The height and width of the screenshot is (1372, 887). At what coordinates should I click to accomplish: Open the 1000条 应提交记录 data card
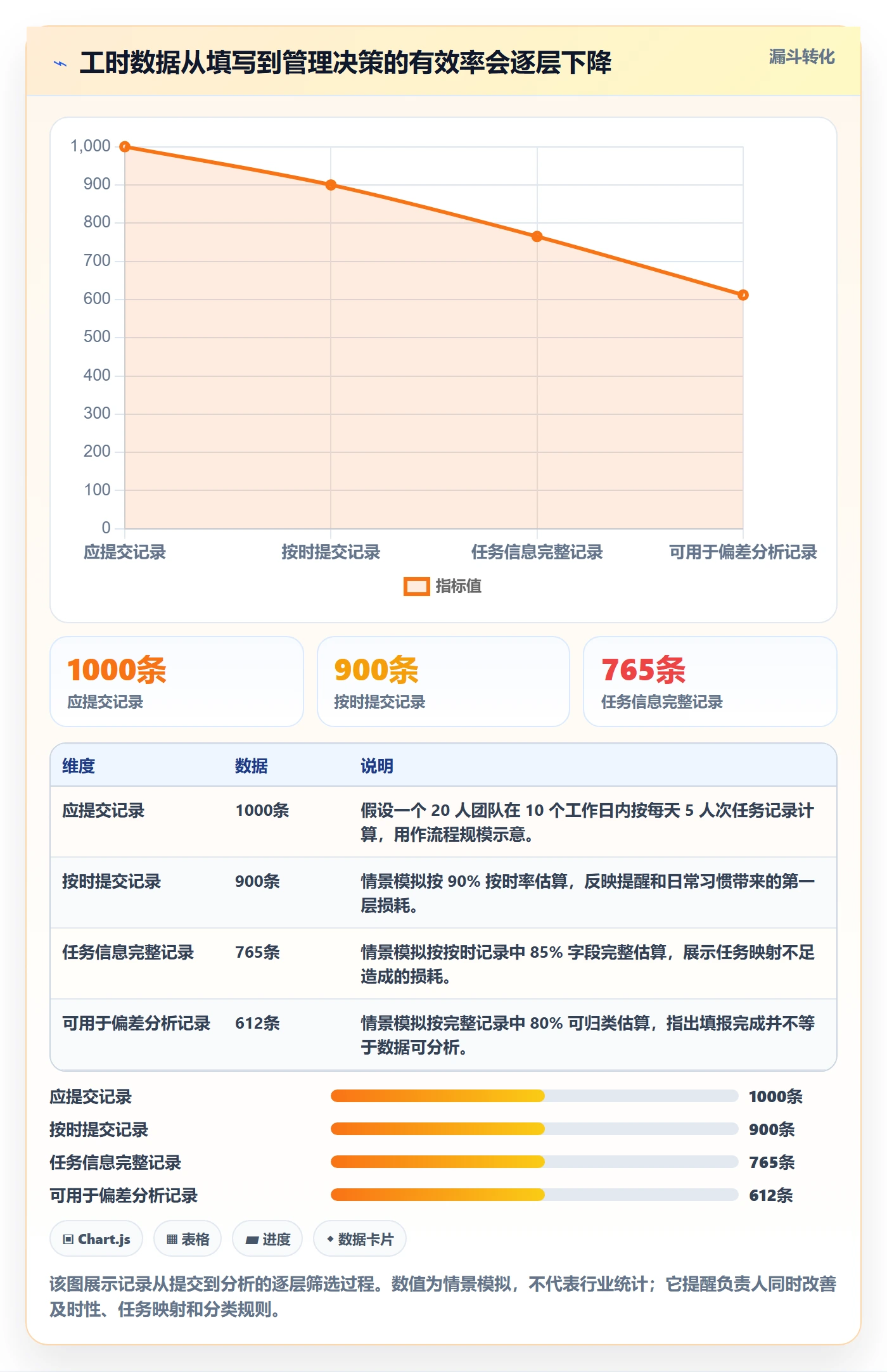tap(177, 682)
